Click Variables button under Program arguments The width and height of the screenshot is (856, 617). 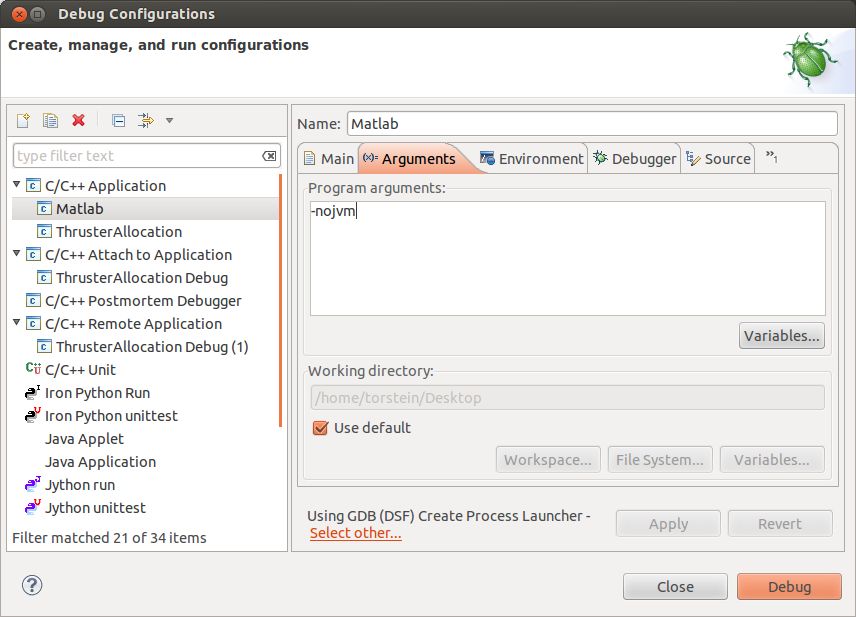(782, 335)
